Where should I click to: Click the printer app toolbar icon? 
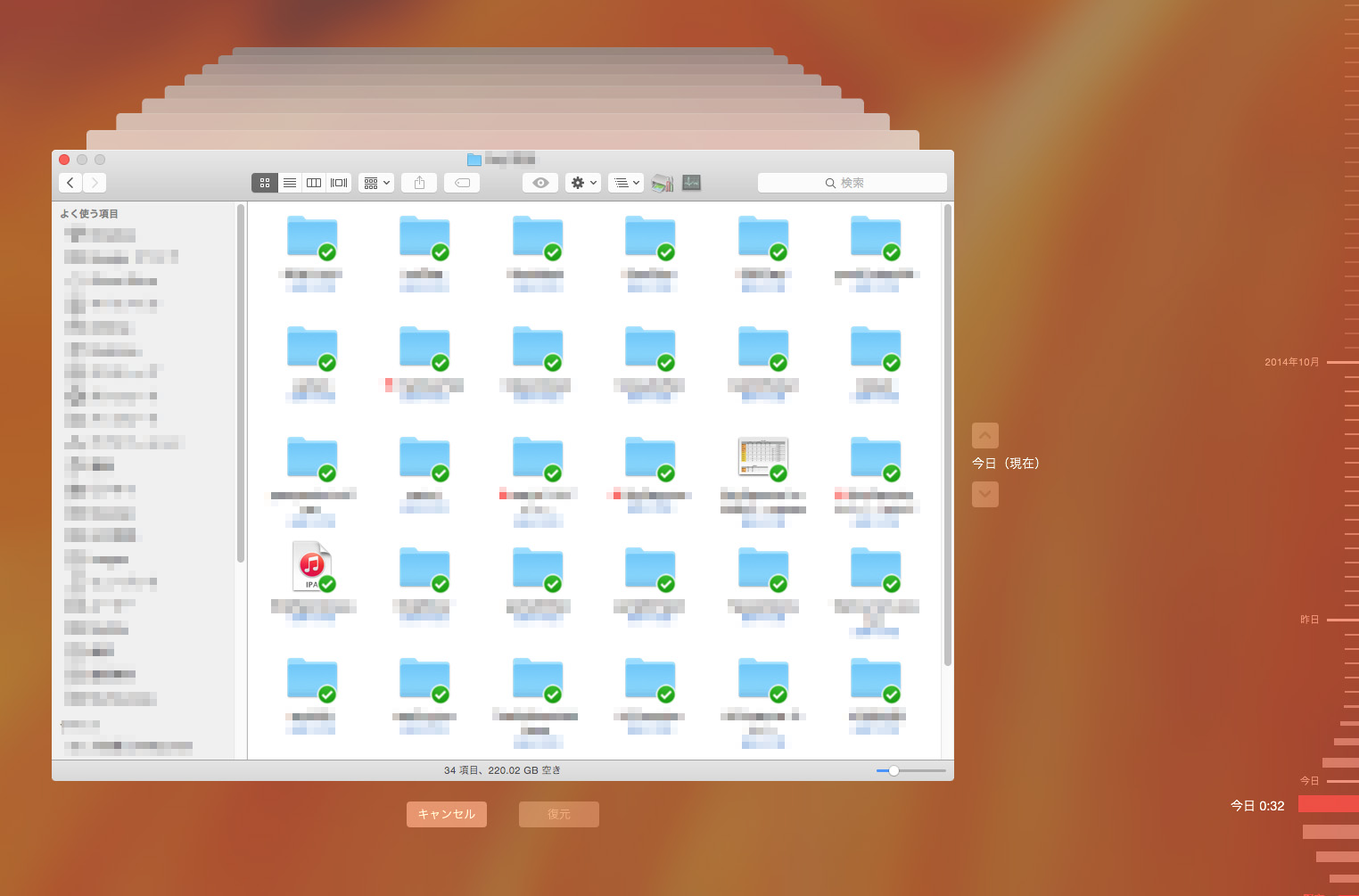coord(662,183)
